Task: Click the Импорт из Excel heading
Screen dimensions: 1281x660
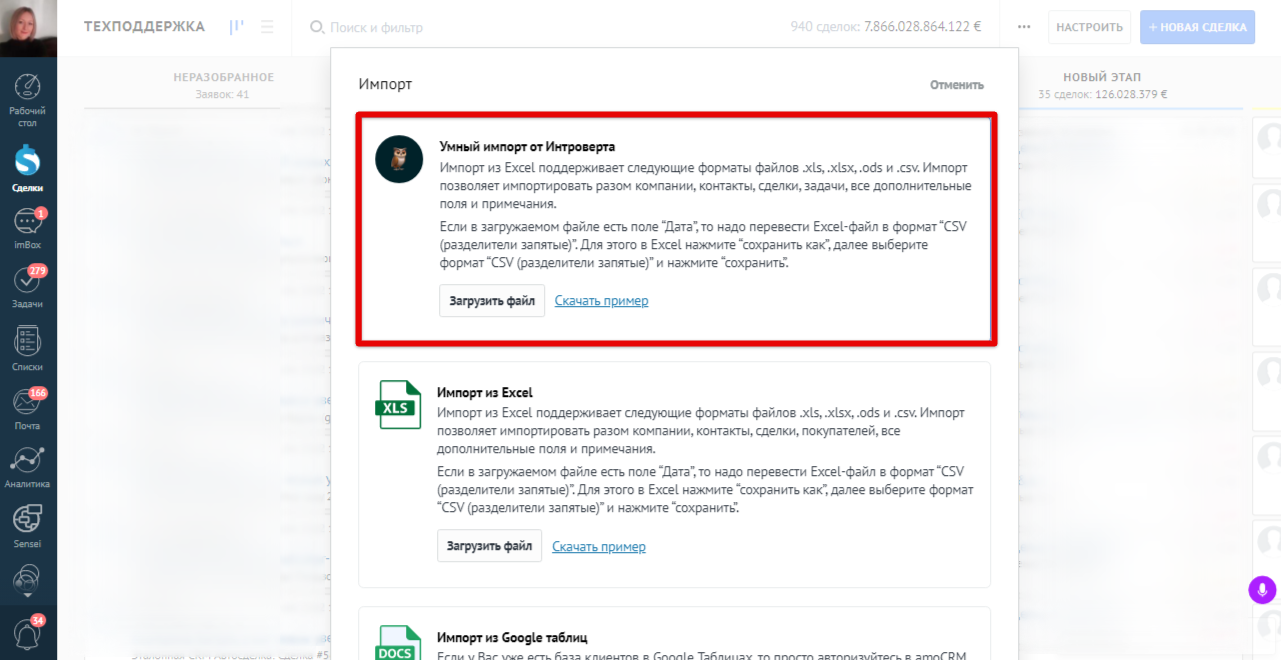Action: [485, 392]
